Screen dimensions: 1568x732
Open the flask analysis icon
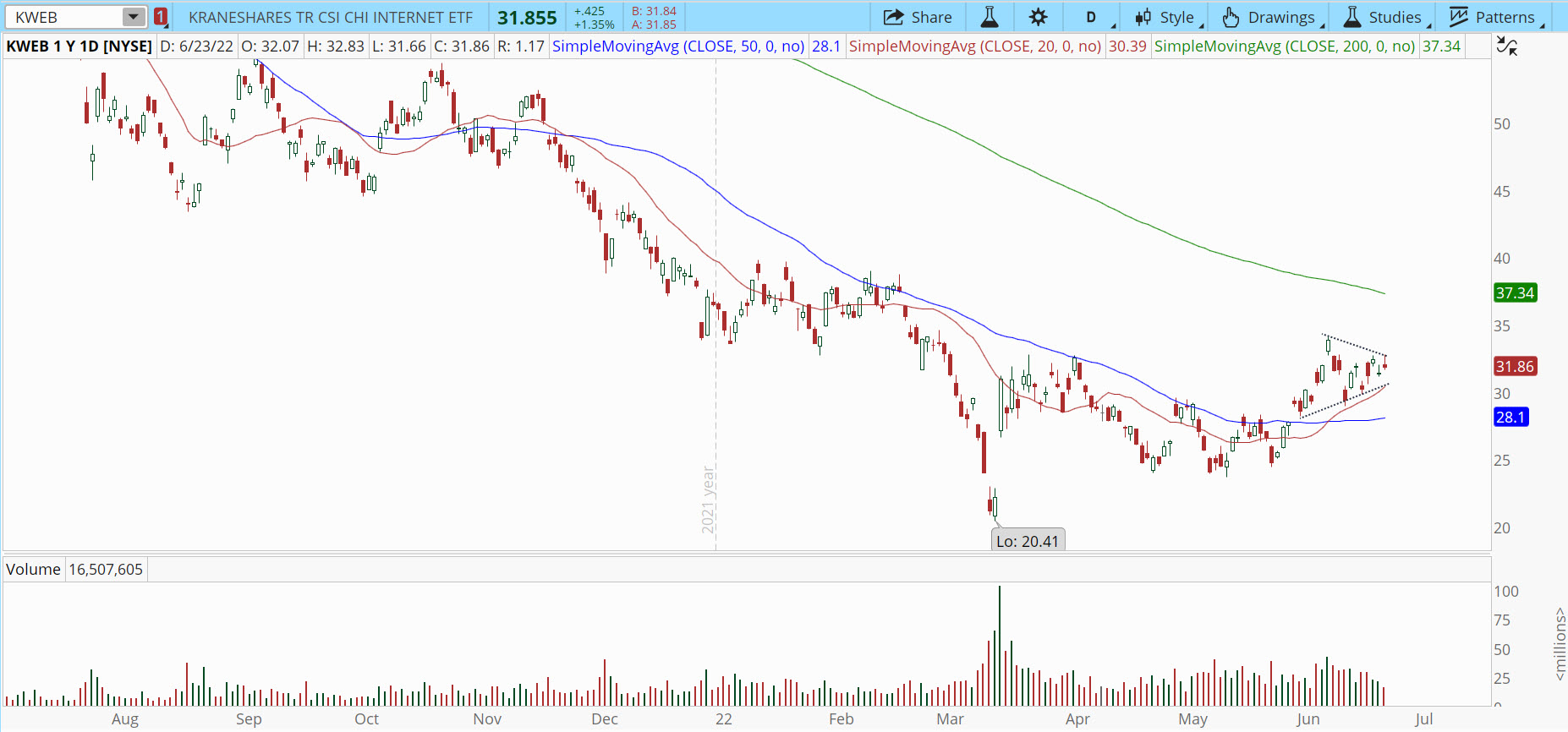(990, 17)
